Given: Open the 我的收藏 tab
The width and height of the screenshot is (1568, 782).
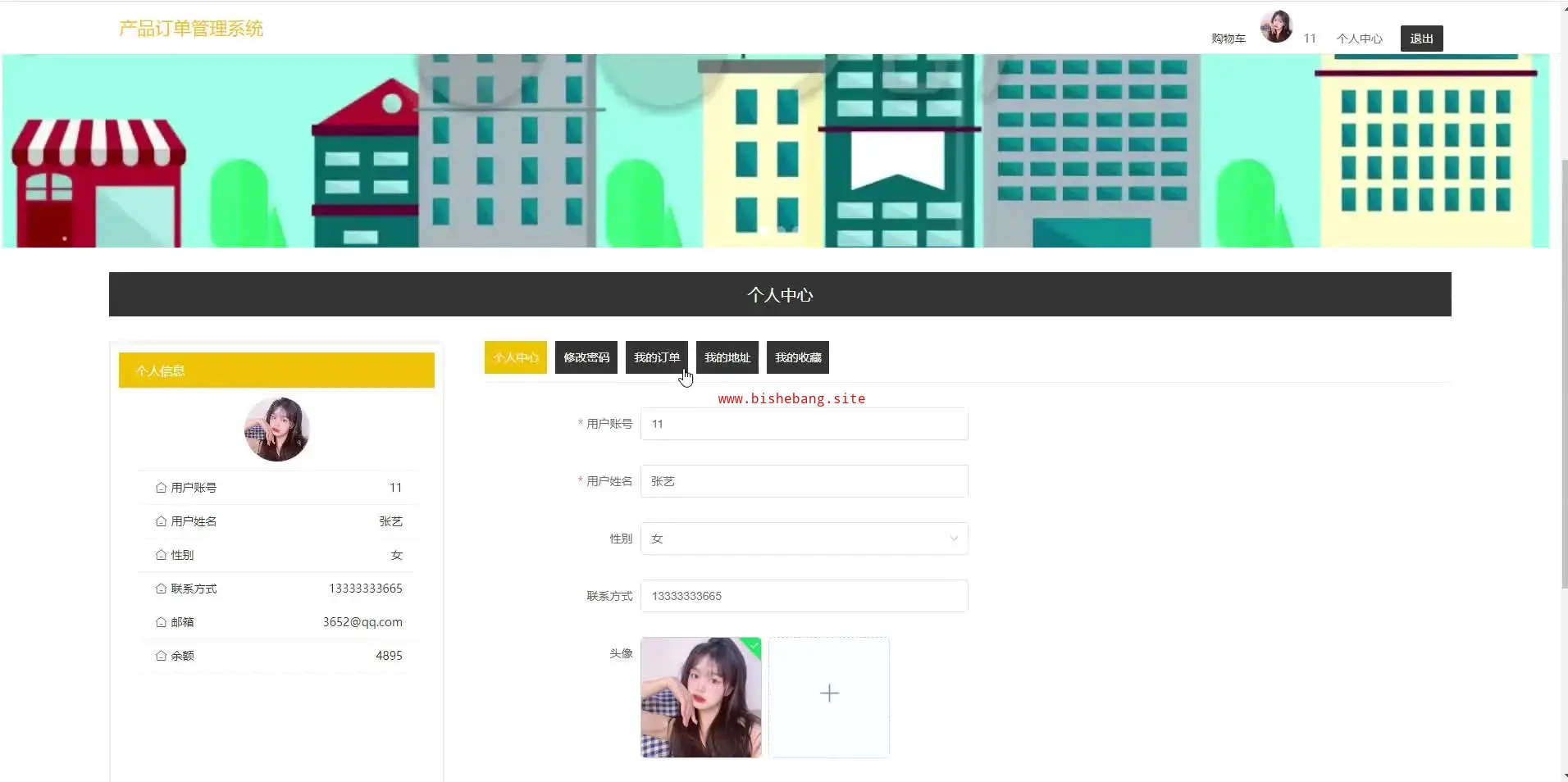Looking at the screenshot, I should pos(797,357).
